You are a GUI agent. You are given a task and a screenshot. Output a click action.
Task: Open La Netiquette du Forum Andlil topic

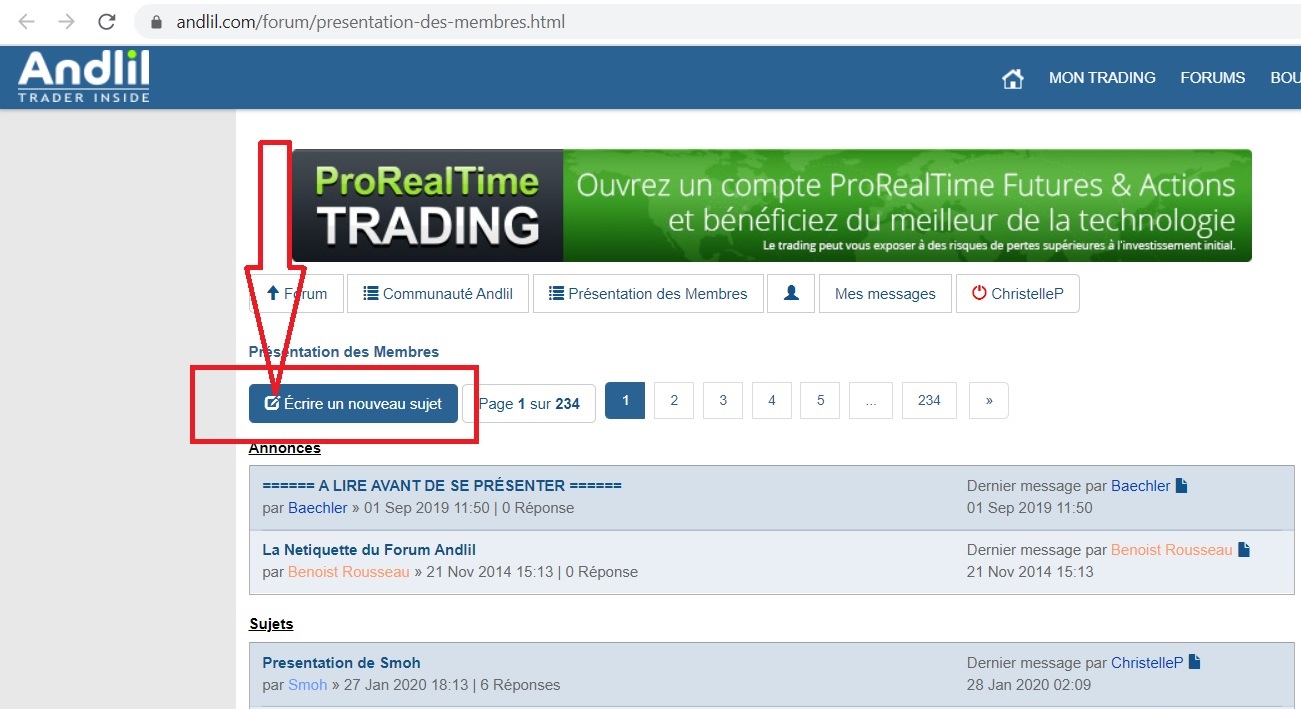pos(369,549)
